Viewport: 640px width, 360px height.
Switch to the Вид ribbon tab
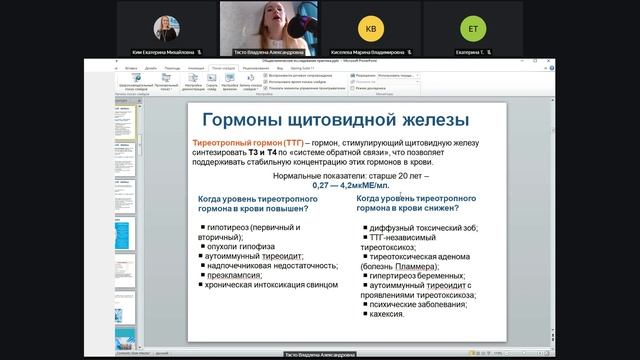pyautogui.click(x=280, y=68)
